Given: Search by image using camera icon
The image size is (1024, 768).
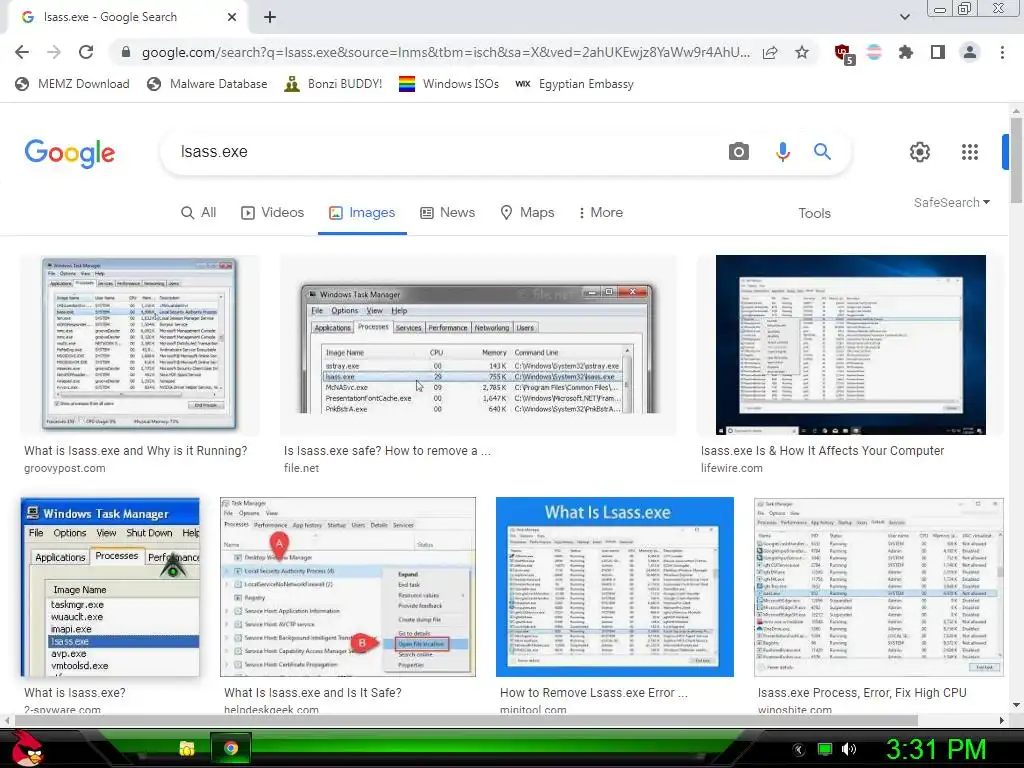Looking at the screenshot, I should click(739, 152).
